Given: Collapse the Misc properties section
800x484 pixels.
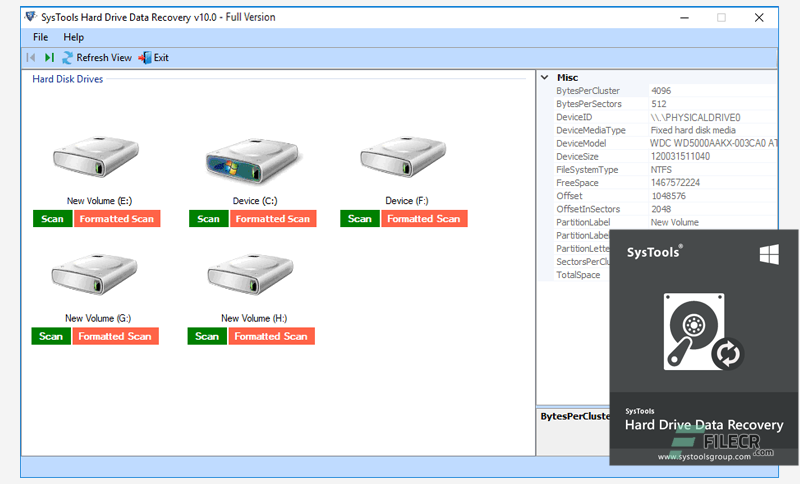Looking at the screenshot, I should click(x=545, y=78).
